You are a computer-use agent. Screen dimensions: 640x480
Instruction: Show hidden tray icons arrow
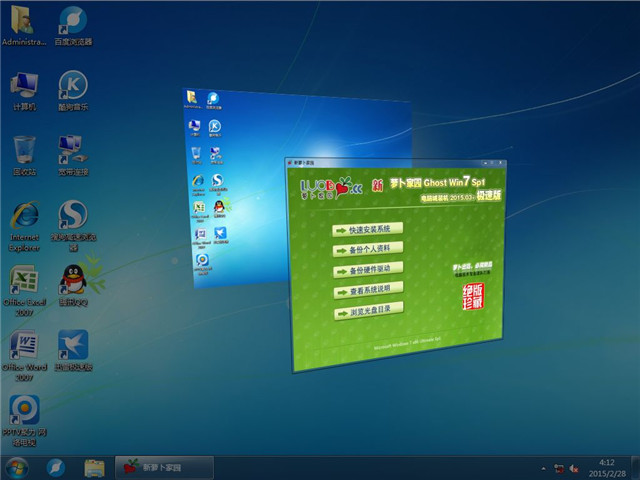(x=543, y=469)
